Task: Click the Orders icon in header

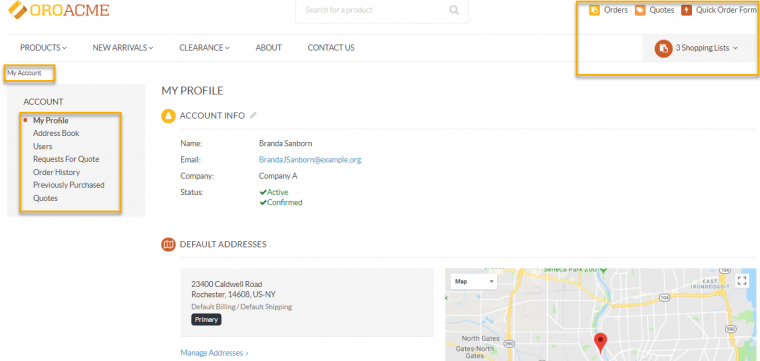Action: coord(594,10)
